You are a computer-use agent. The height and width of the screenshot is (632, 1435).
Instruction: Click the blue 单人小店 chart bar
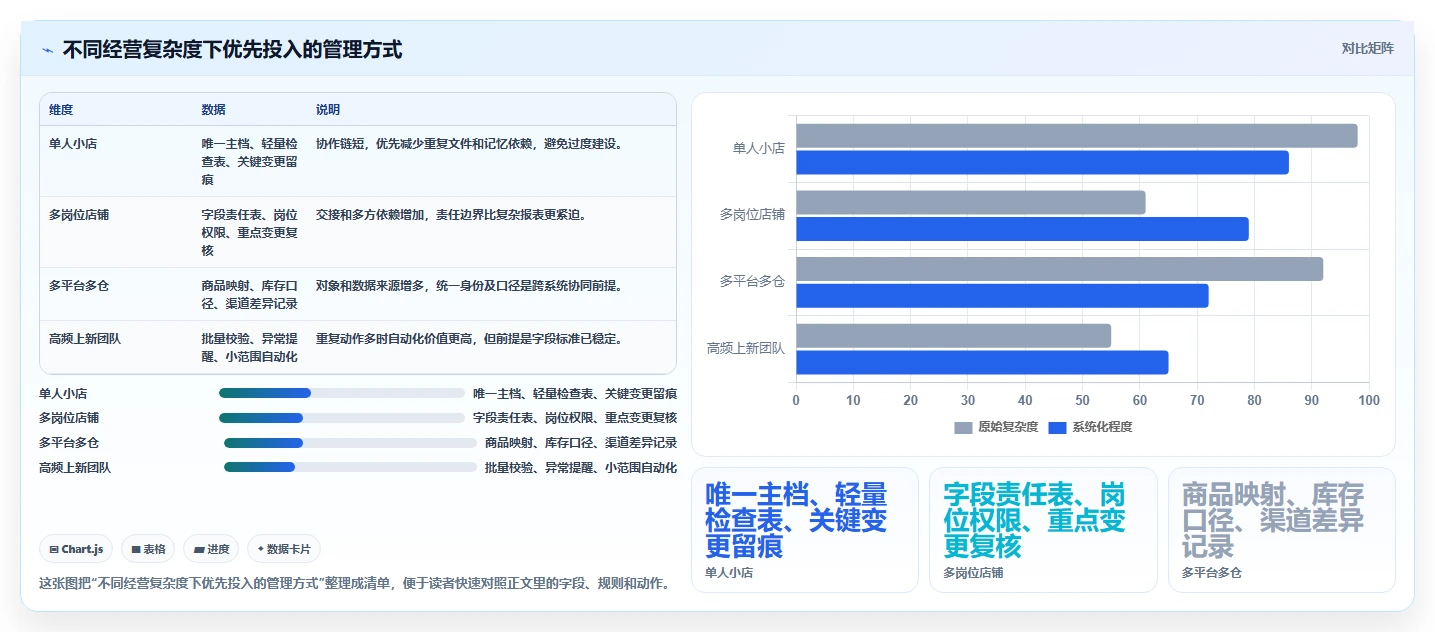[x=1042, y=162]
